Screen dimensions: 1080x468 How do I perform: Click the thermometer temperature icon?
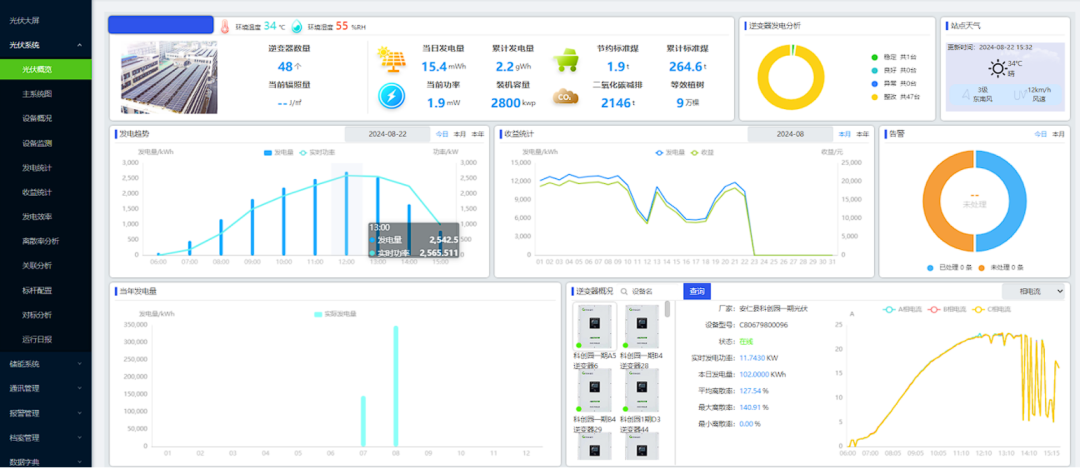[x=225, y=26]
